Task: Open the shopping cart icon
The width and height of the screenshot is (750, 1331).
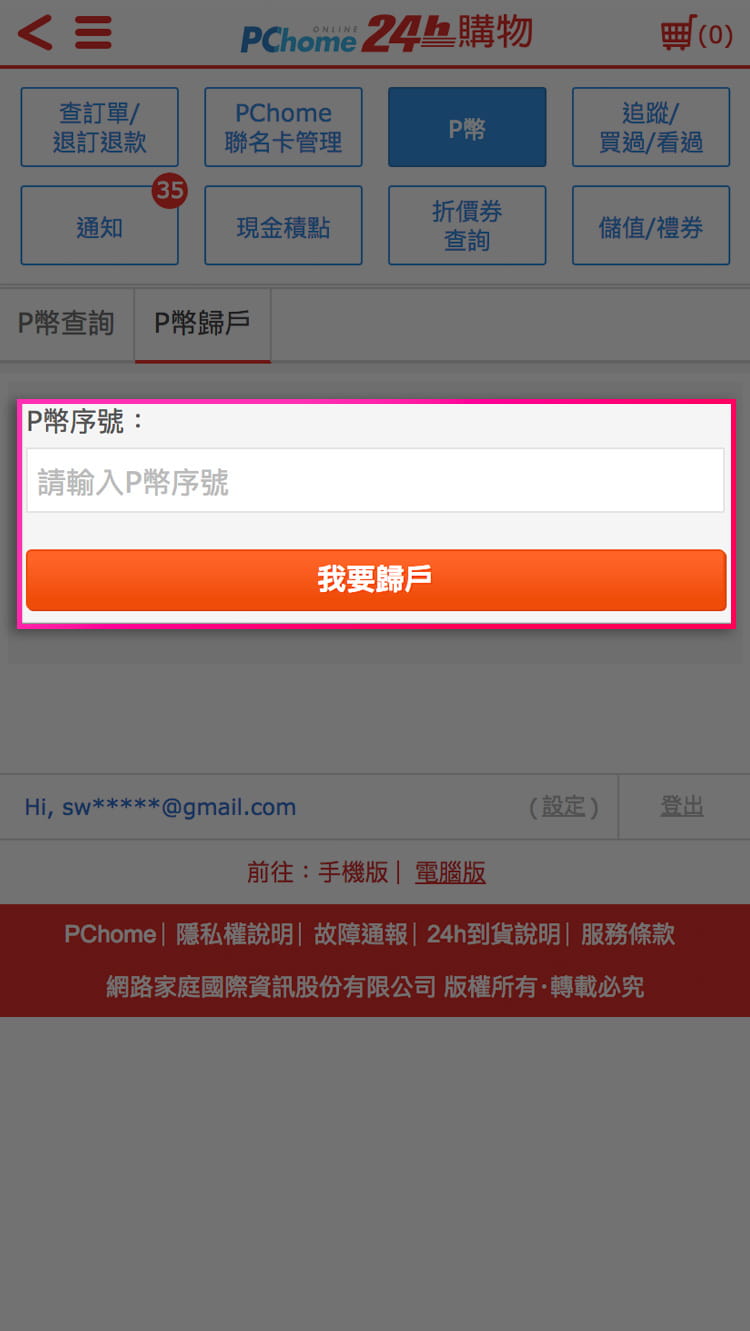Action: (697, 35)
